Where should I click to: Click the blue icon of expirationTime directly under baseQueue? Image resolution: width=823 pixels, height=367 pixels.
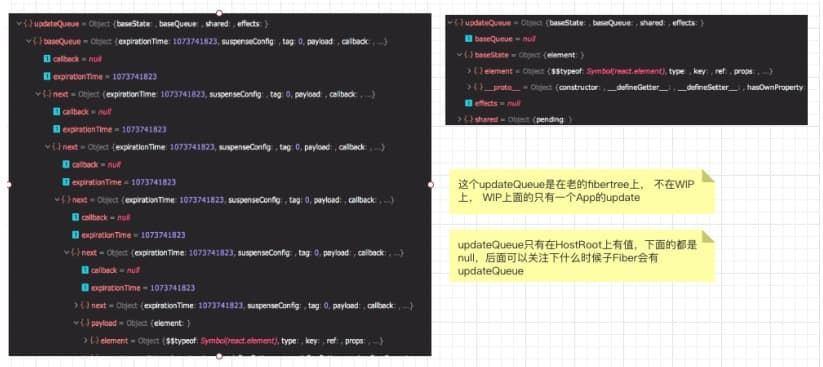point(47,77)
